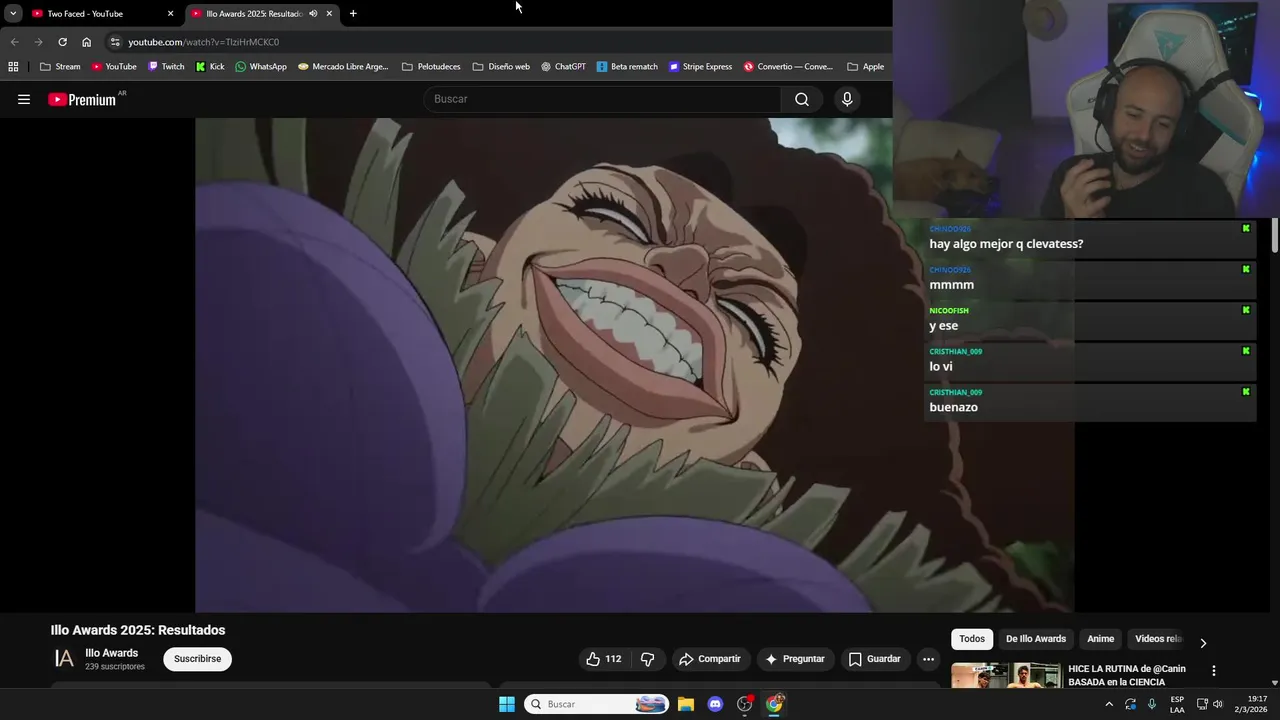Viewport: 1280px width, 720px height.
Task: Open the Beta rematch bookmark
Action: click(627, 67)
